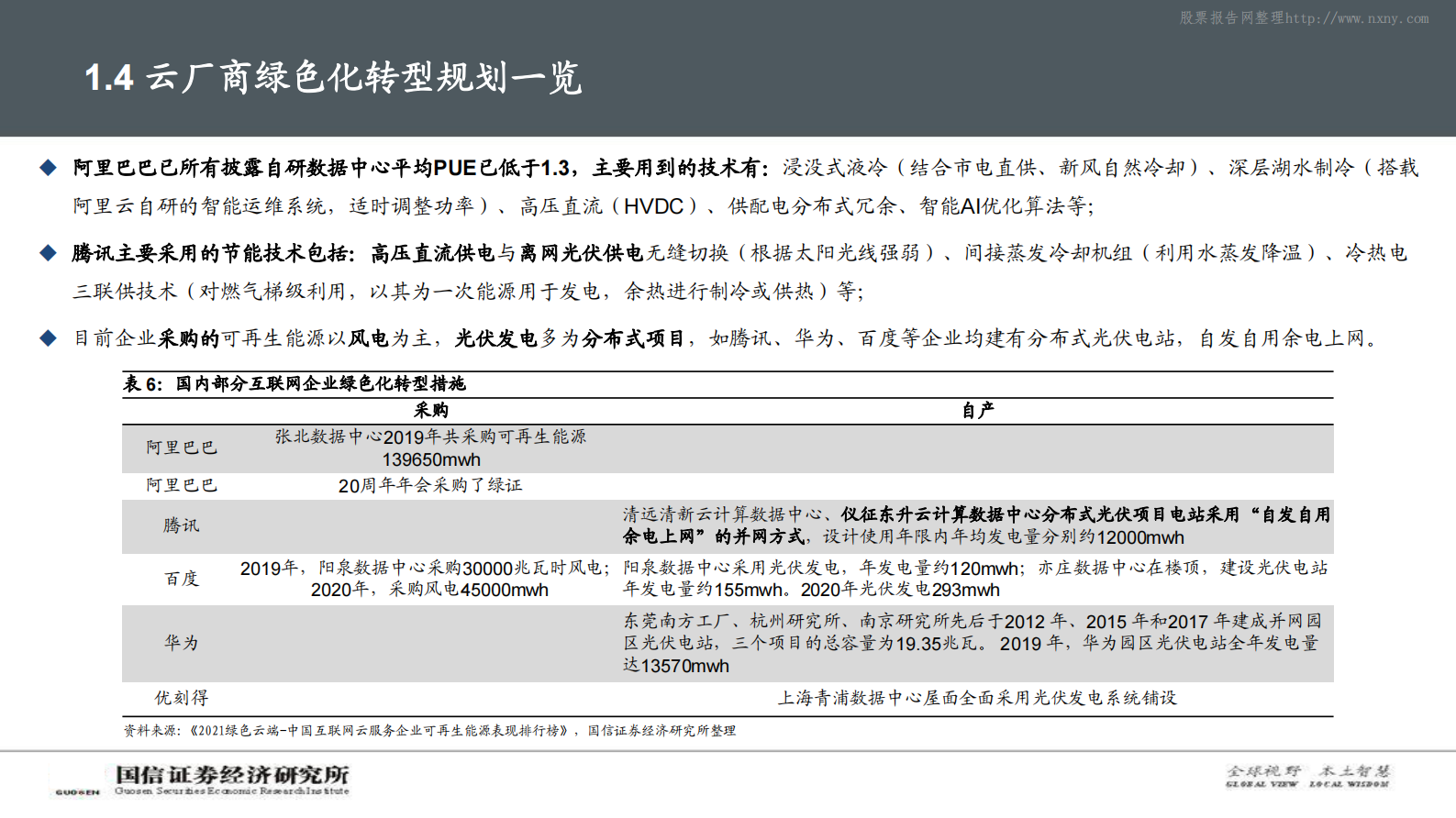1456x818 pixels.
Task: Click cell text 清远清新云计算数据中心
Action: point(722,514)
